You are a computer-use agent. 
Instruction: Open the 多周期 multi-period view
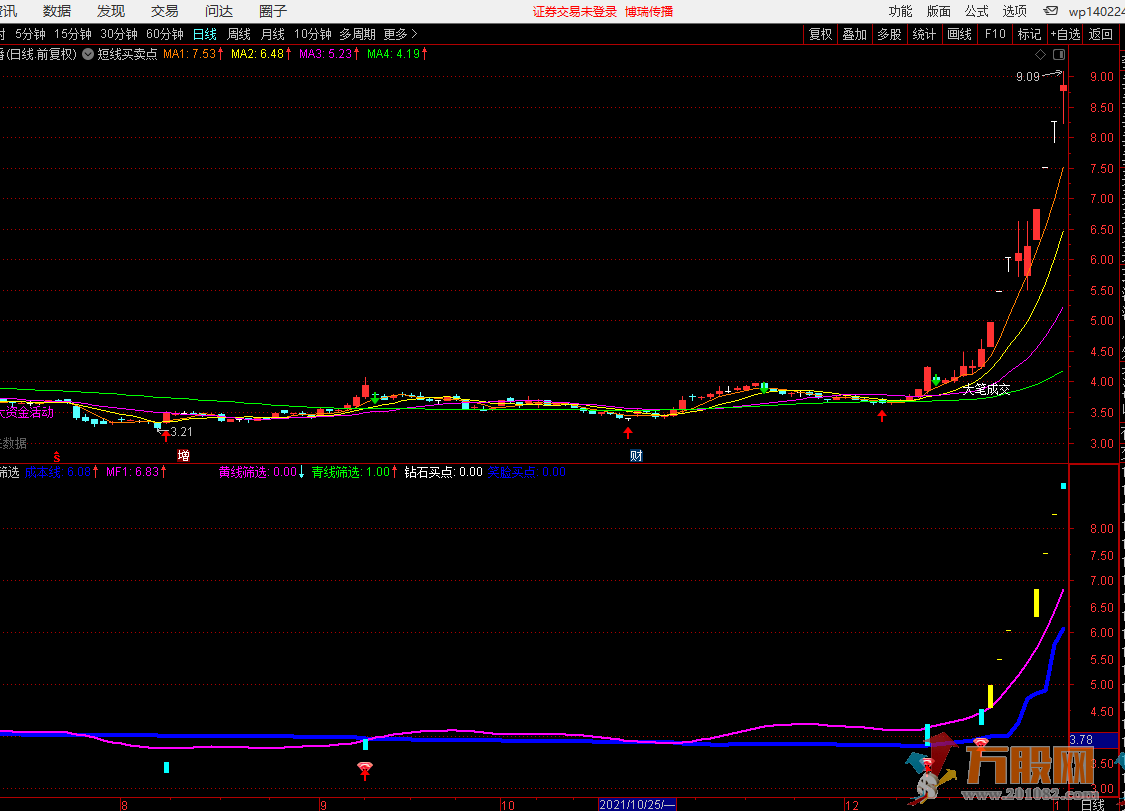(x=357, y=34)
